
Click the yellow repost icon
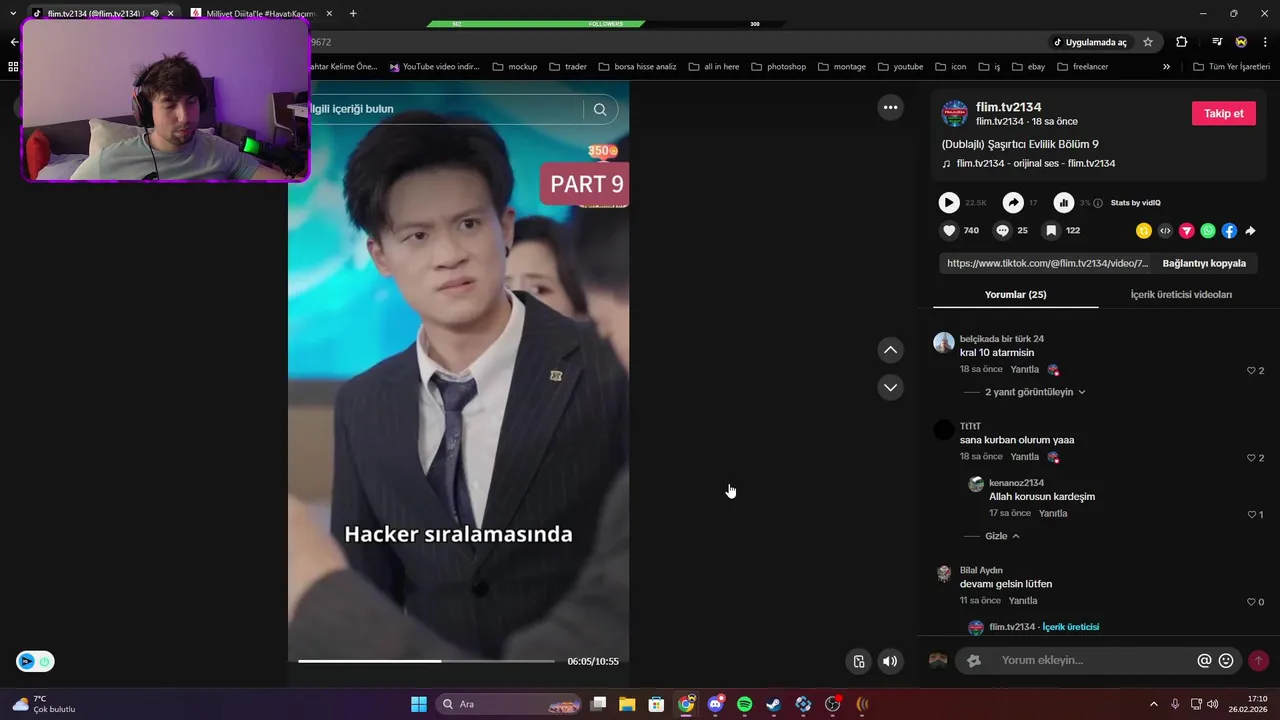(1144, 231)
